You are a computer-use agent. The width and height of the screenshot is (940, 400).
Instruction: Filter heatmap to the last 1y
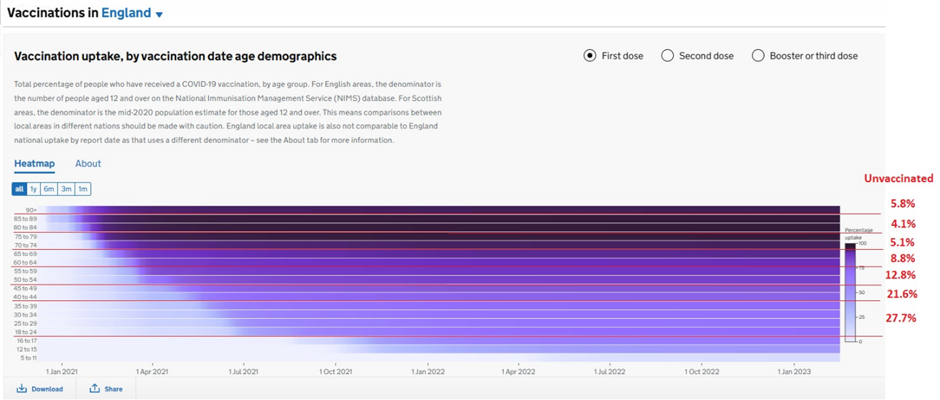pos(33,189)
